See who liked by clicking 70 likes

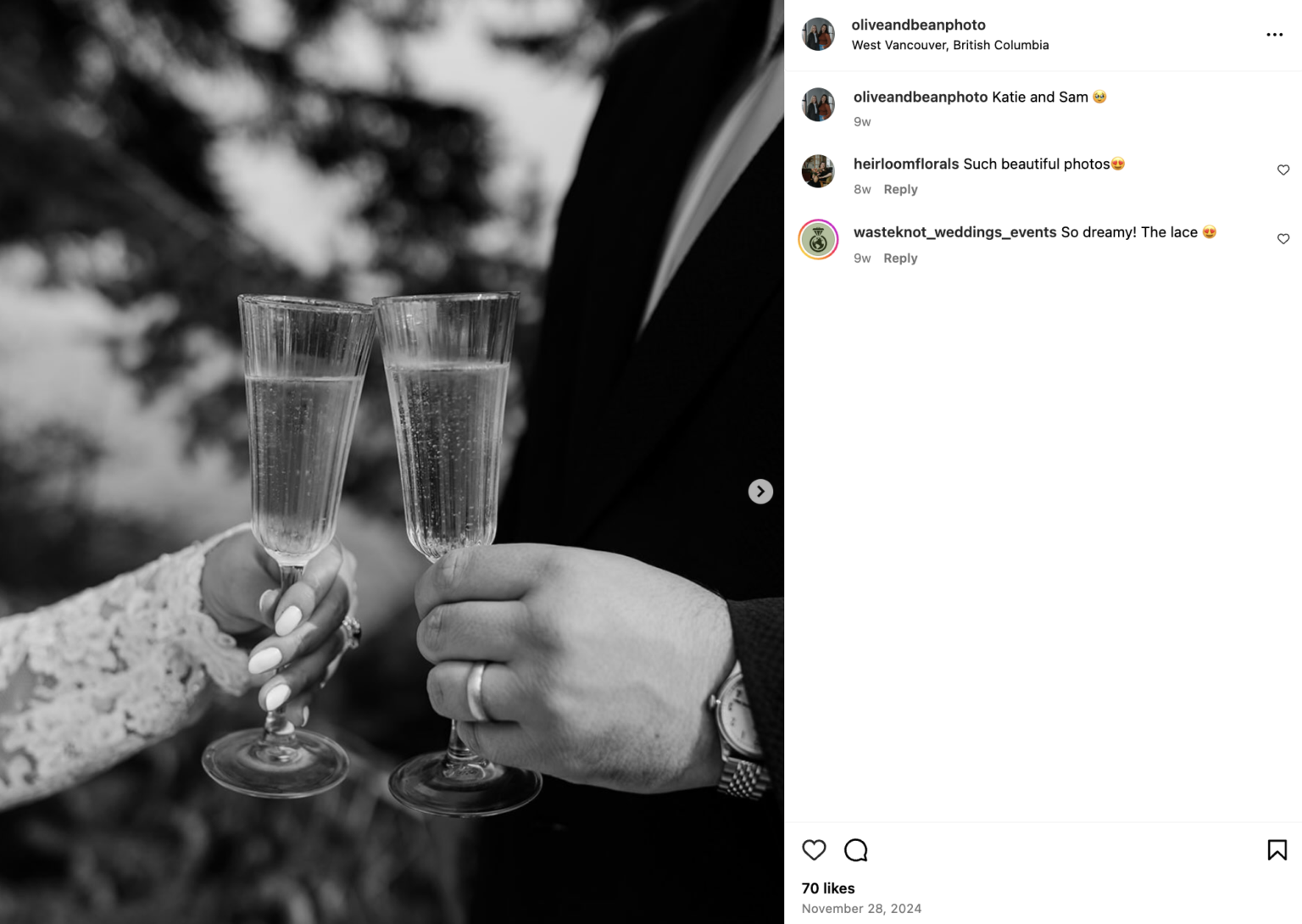pyautogui.click(x=827, y=888)
